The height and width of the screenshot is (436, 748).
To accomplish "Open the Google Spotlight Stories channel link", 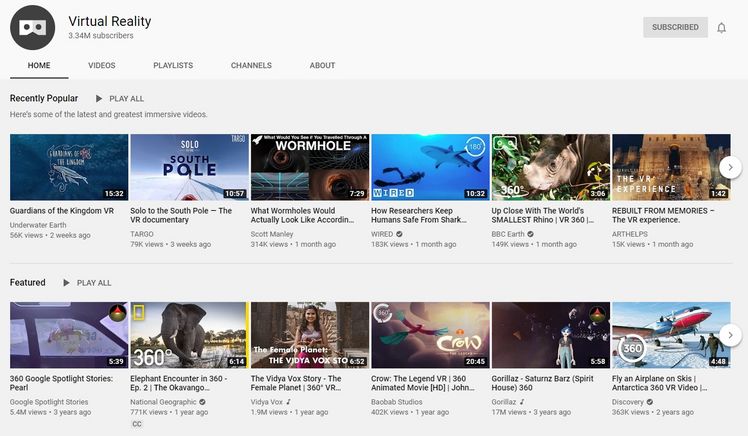I will coord(49,402).
